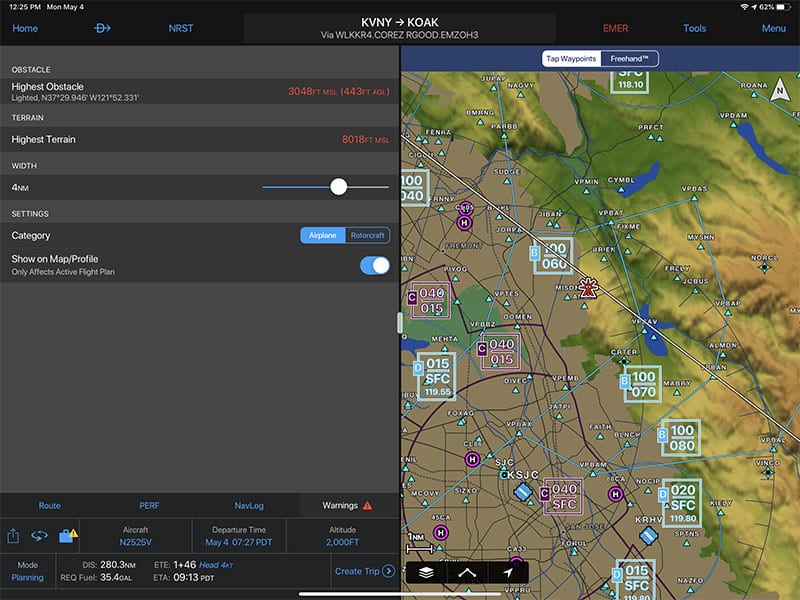Tap the Class C 040/SFC airspace label
The width and height of the screenshot is (800, 600).
[x=561, y=496]
